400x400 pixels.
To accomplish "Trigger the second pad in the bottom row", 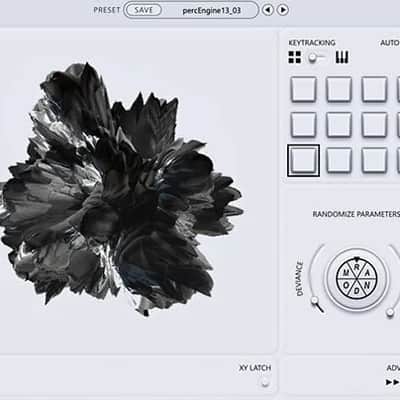I will (339, 160).
